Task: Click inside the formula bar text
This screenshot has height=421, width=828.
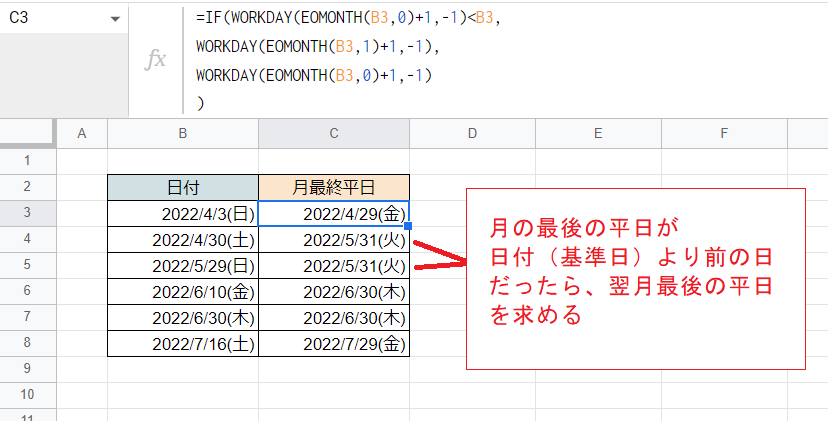Action: (349, 60)
